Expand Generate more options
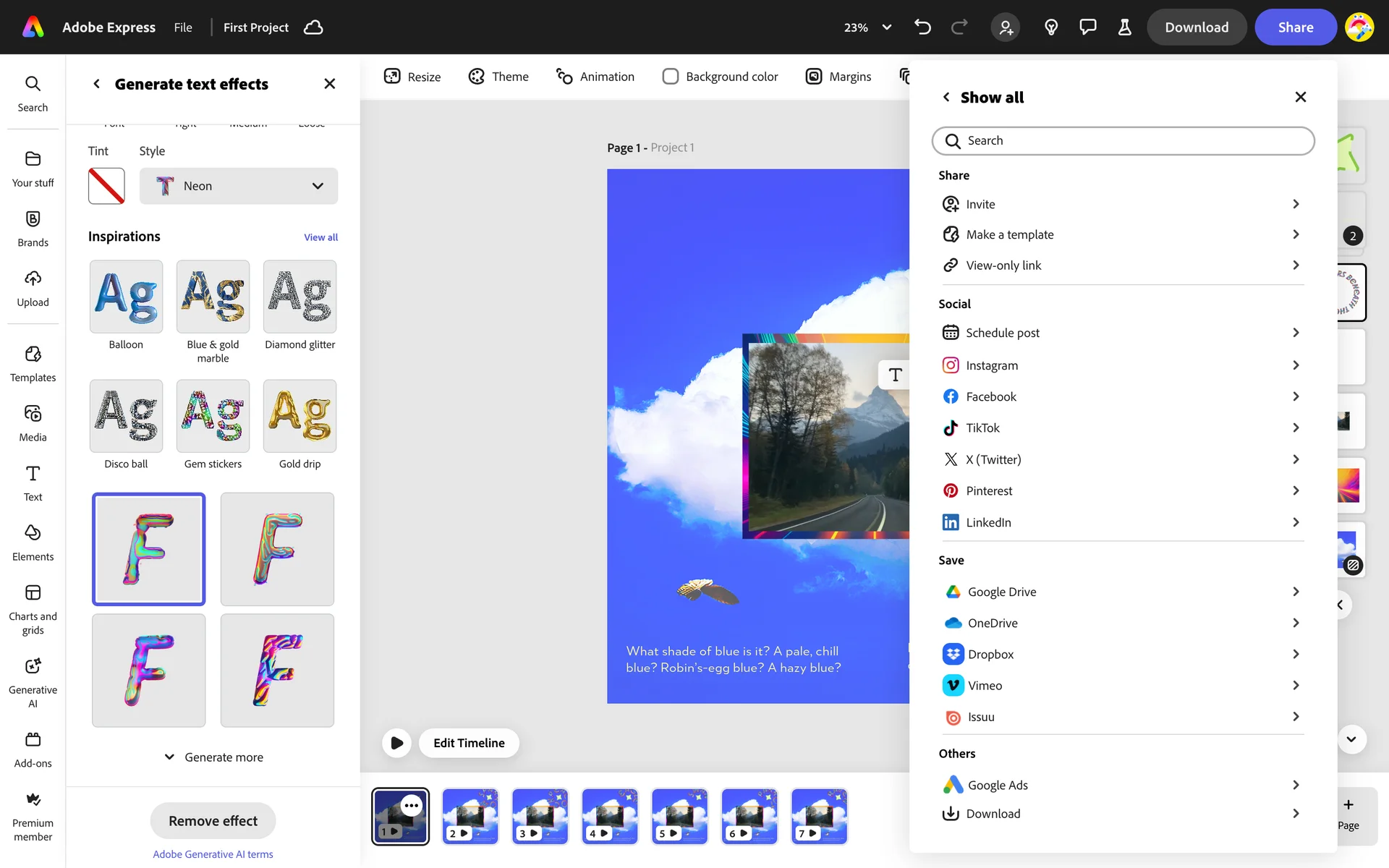1389x868 pixels. [x=213, y=757]
